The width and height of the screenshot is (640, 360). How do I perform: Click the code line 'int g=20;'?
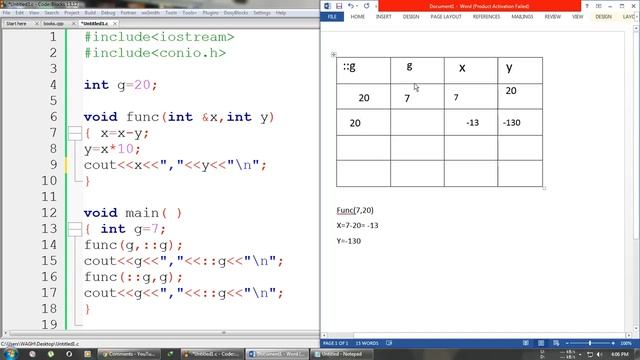tap(120, 85)
